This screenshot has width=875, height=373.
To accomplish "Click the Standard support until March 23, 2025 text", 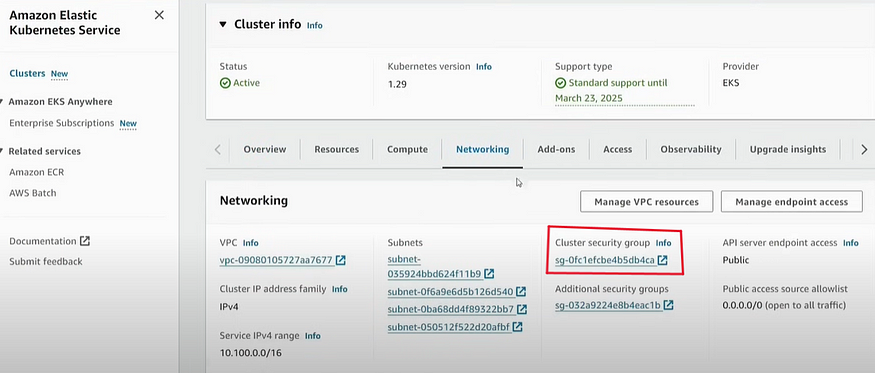I will [x=618, y=90].
